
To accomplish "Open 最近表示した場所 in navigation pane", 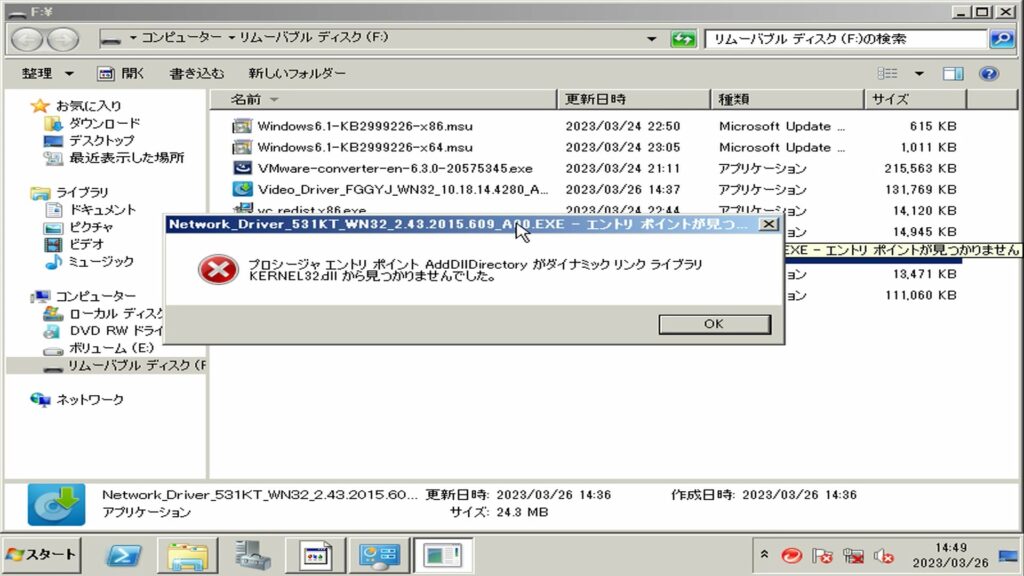I will (x=127, y=157).
